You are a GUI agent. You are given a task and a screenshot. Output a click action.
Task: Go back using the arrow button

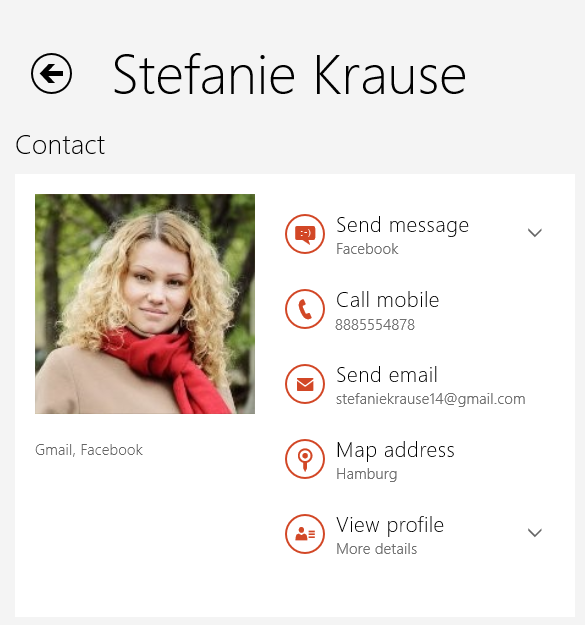51,74
